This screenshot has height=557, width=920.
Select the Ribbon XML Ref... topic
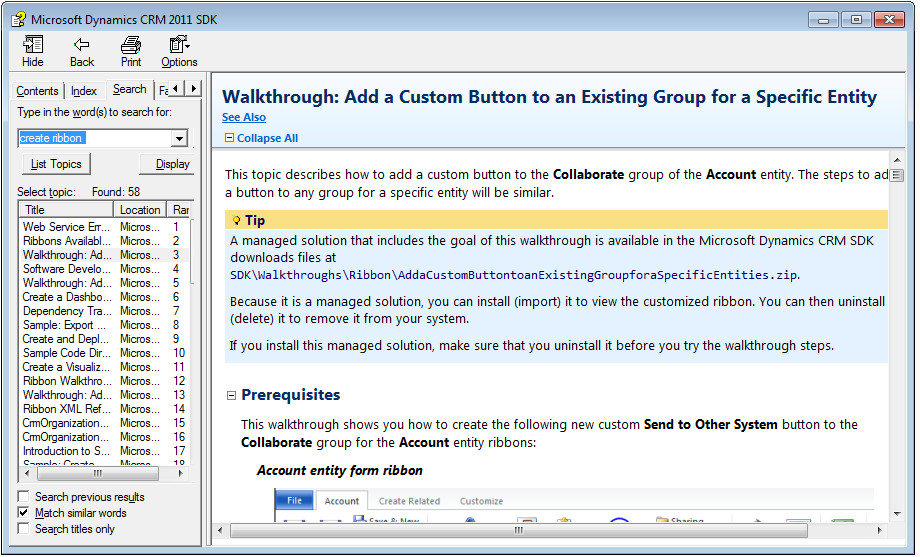pyautogui.click(x=66, y=409)
